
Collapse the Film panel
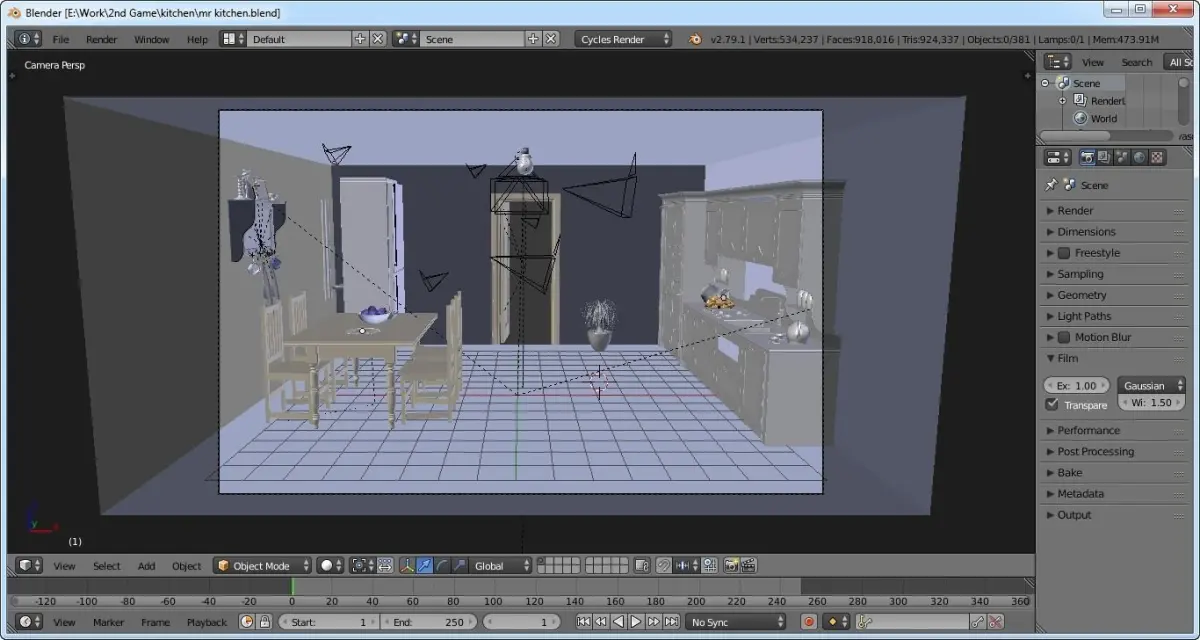coord(1062,358)
